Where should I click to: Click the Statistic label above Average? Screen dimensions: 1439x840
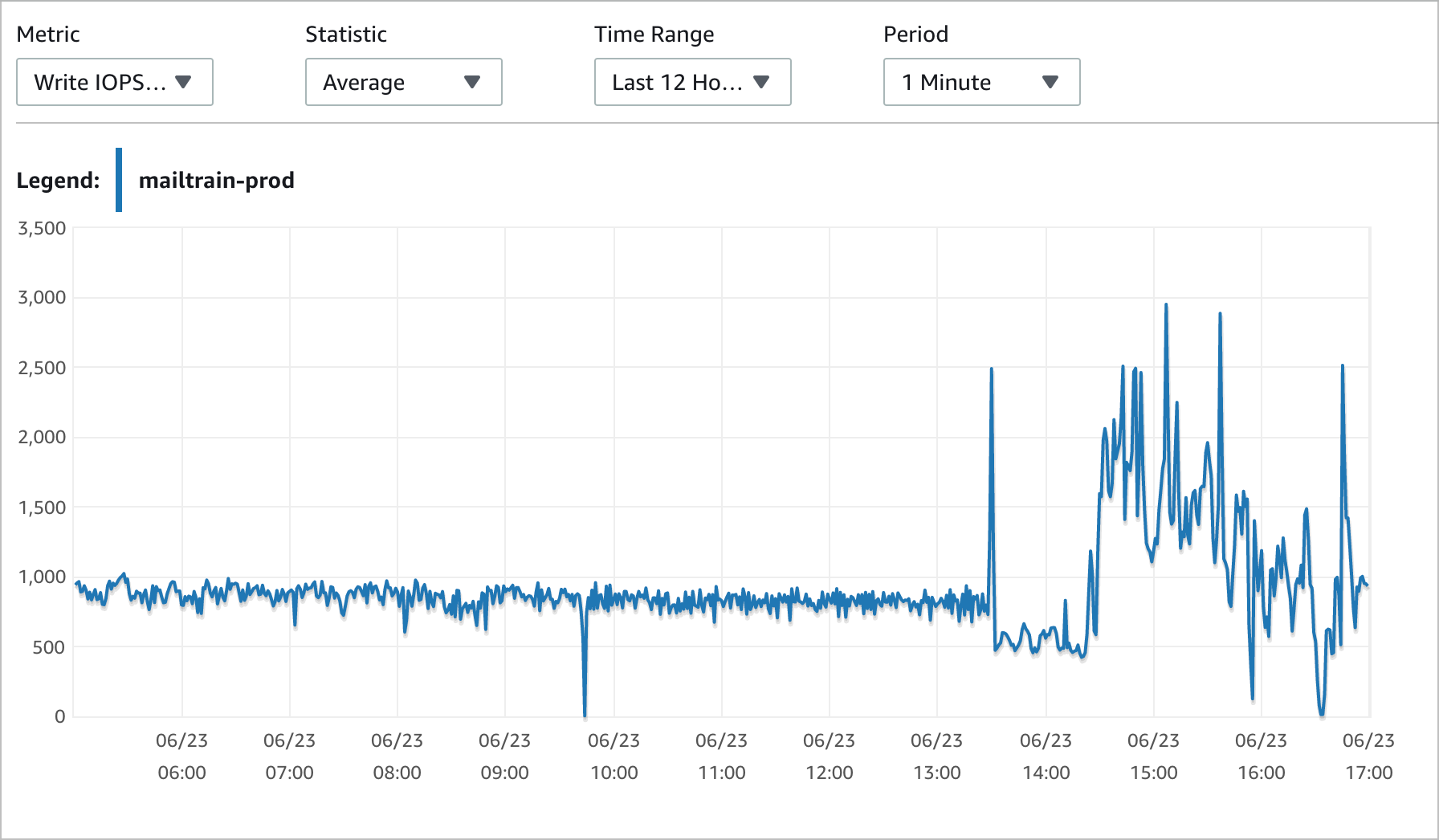(x=345, y=34)
